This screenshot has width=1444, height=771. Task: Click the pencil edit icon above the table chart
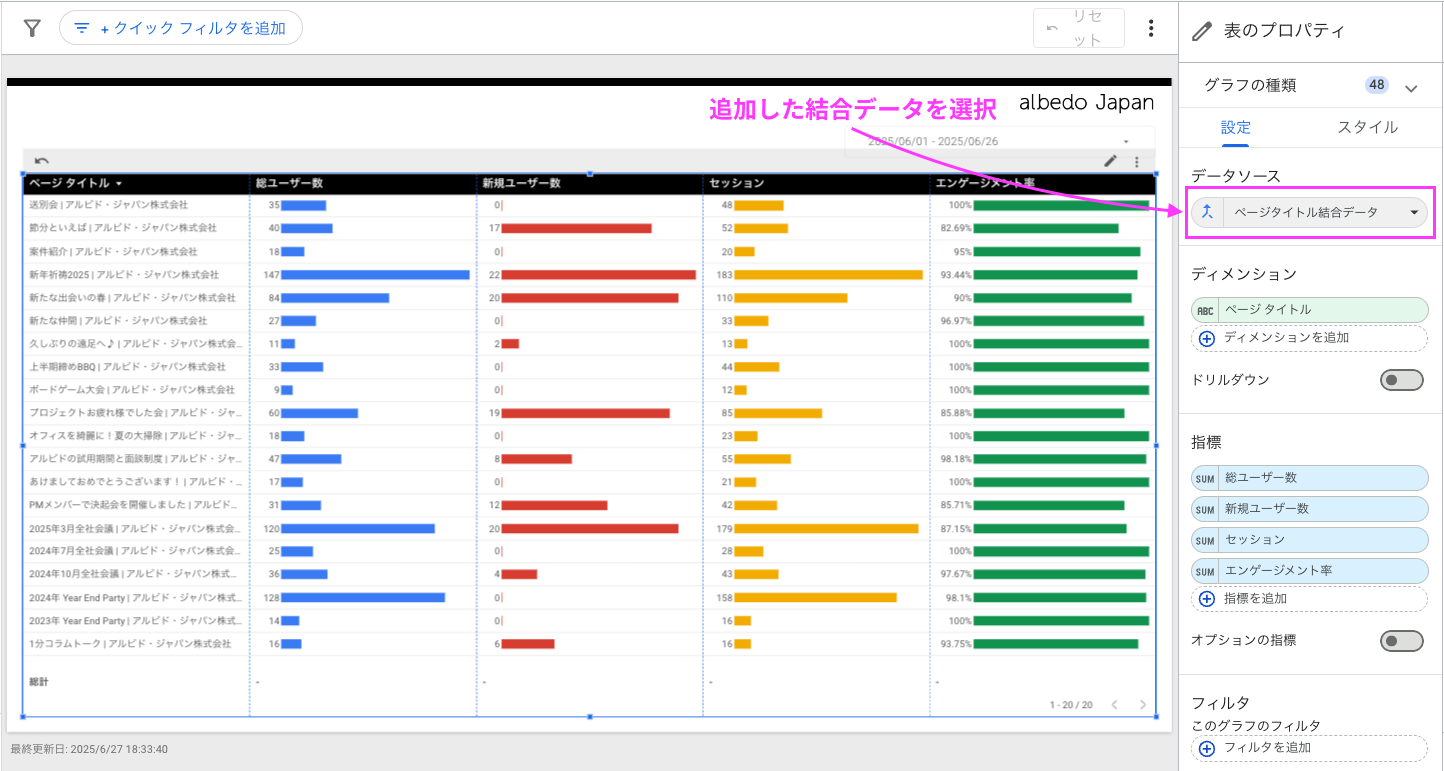pos(1111,161)
